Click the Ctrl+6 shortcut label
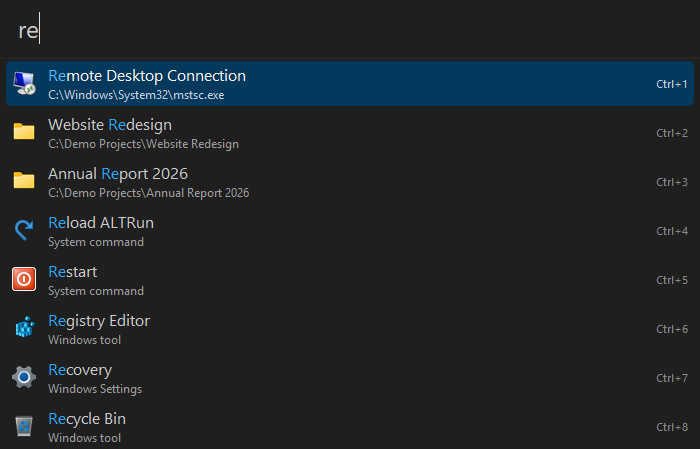The height and width of the screenshot is (449, 700). coord(672,329)
